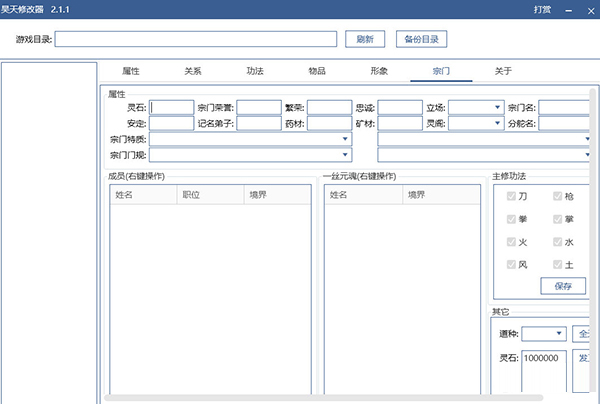600x404 pixels.
Task: Close the 昊天修改器 window
Action: 591,11
